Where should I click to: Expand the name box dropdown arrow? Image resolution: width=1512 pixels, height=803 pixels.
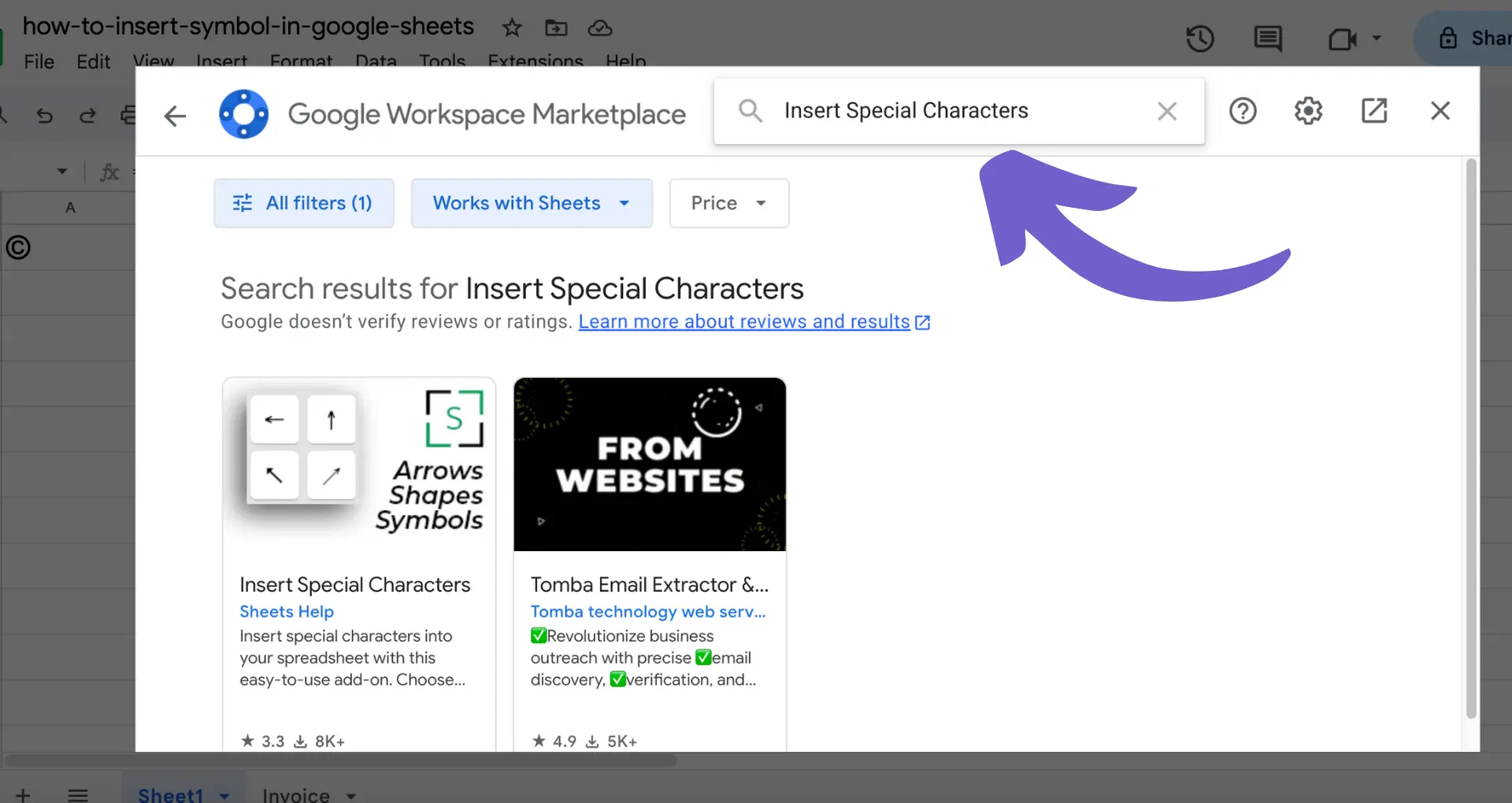pyautogui.click(x=62, y=171)
